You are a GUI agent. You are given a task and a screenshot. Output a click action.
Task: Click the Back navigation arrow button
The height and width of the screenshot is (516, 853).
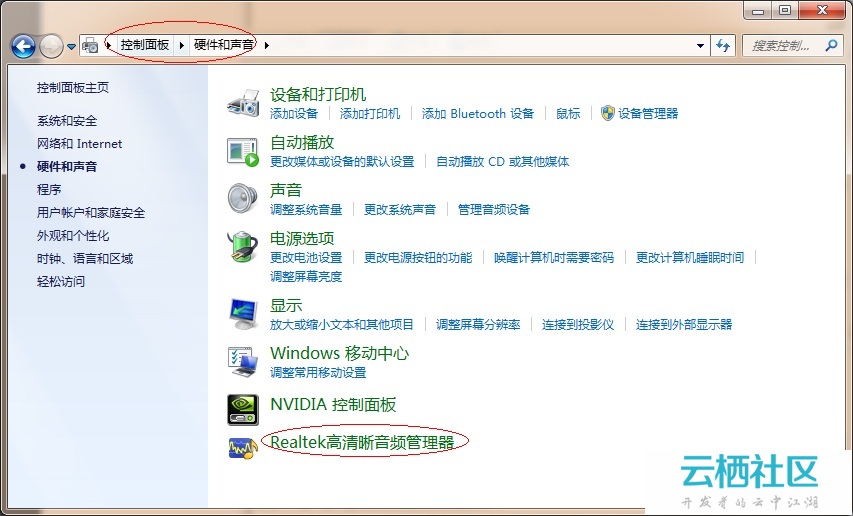pyautogui.click(x=23, y=46)
